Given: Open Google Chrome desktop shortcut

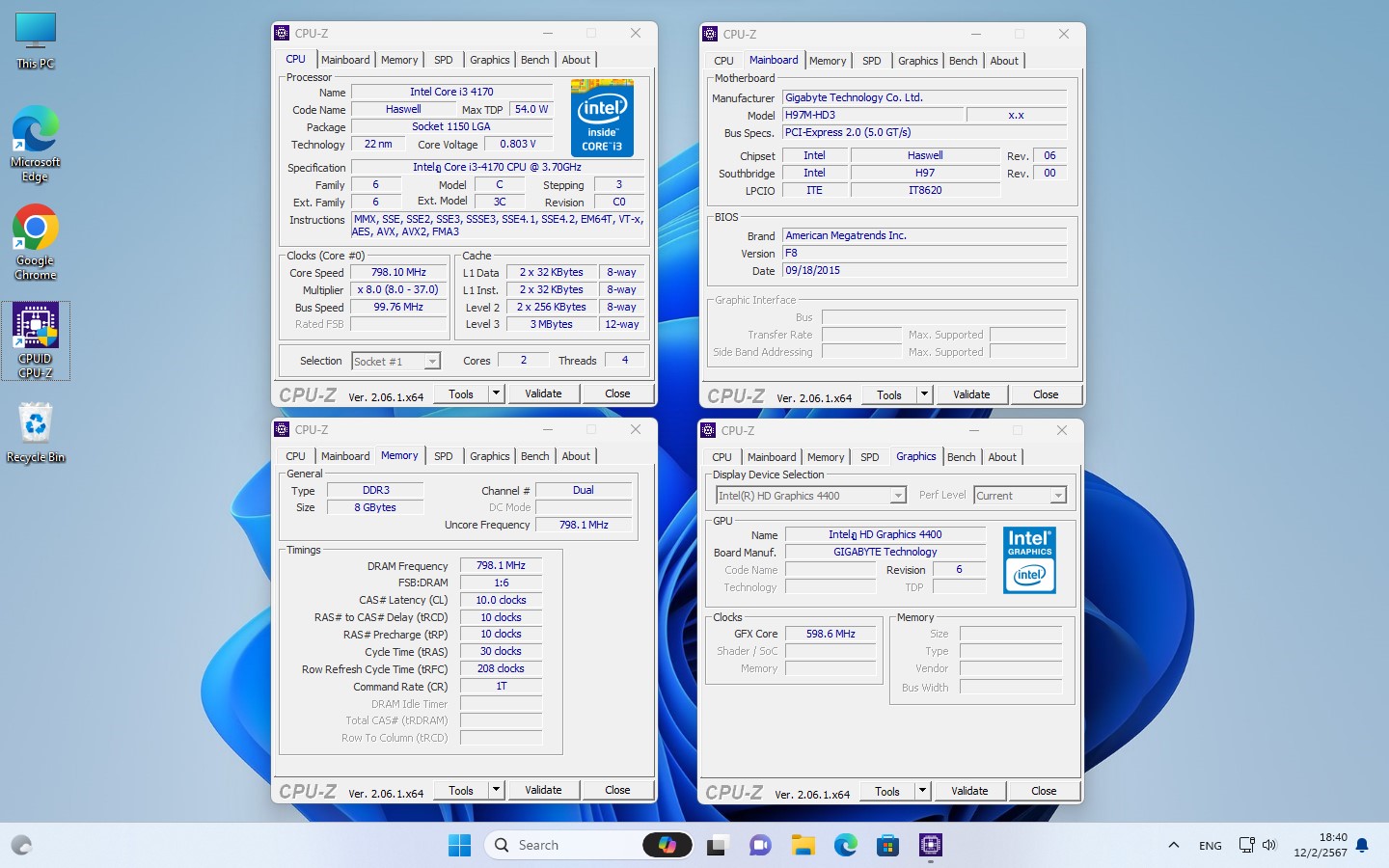Looking at the screenshot, I should tap(36, 242).
